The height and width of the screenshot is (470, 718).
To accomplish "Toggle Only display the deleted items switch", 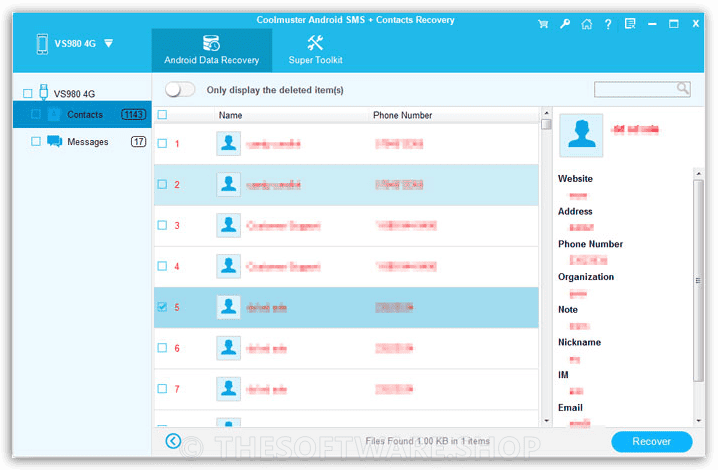I will [180, 89].
